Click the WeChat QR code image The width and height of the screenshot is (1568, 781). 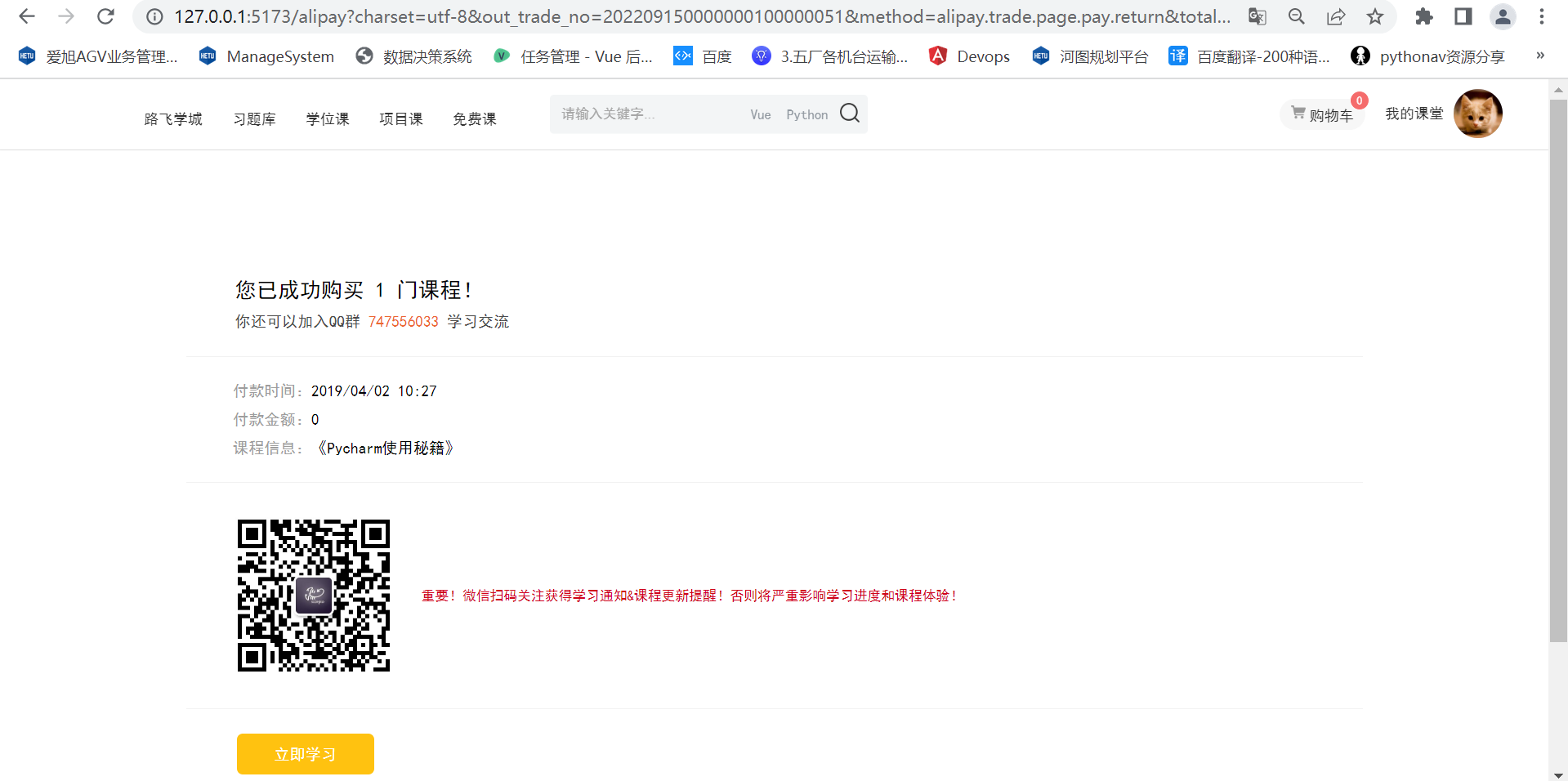pyautogui.click(x=314, y=596)
